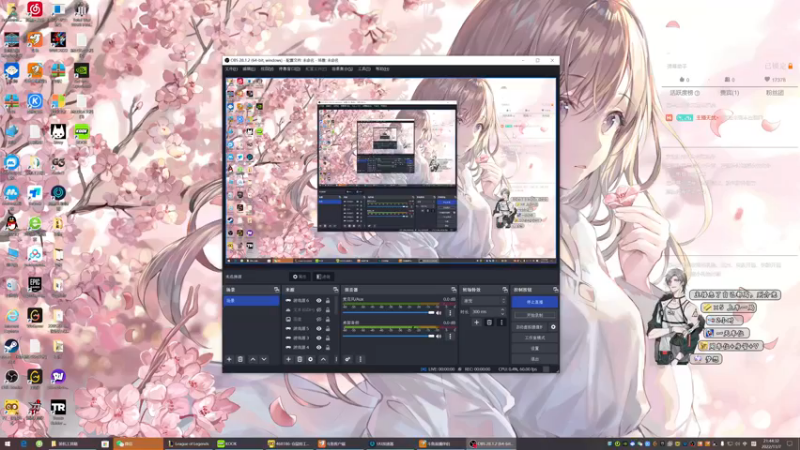The image size is (800, 450).
Task: Click the Sources list vertical scrollbar
Action: 336,306
